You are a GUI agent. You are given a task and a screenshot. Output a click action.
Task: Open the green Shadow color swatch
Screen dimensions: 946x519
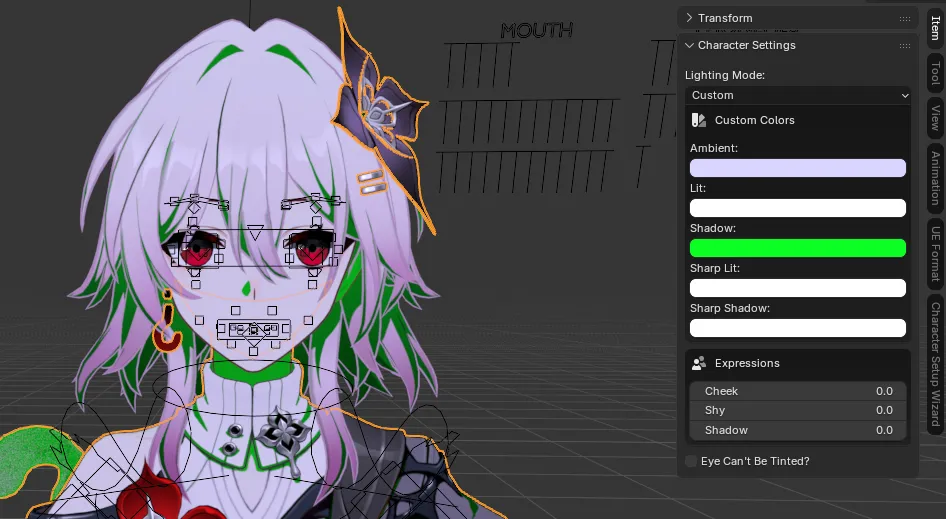point(798,248)
